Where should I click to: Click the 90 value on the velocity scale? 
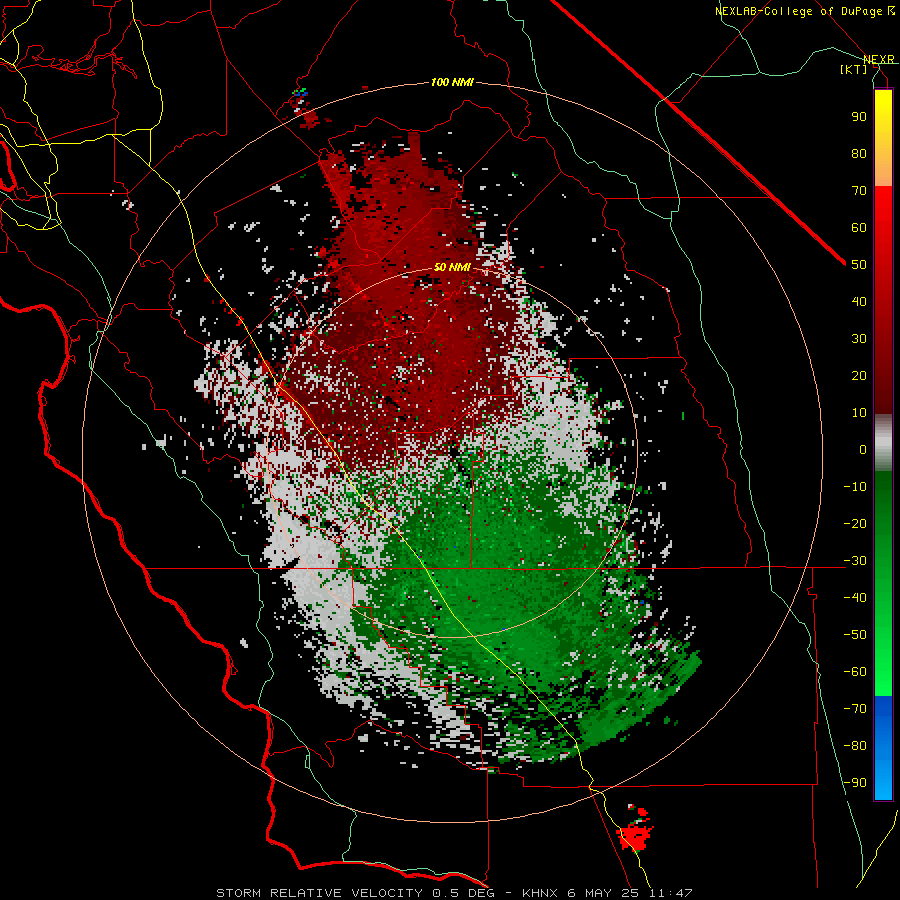click(x=859, y=117)
